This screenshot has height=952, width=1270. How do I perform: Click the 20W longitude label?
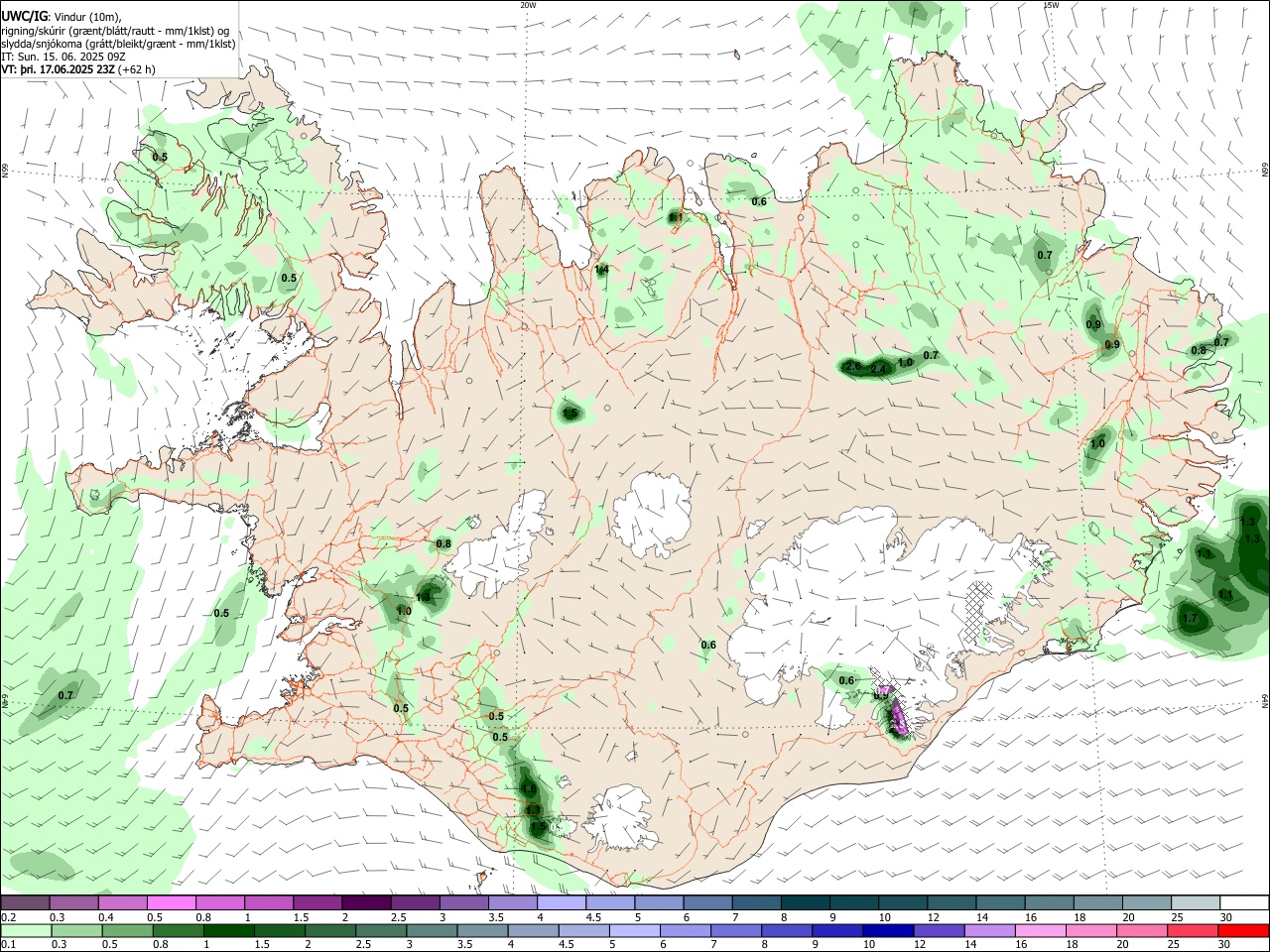[528, 5]
